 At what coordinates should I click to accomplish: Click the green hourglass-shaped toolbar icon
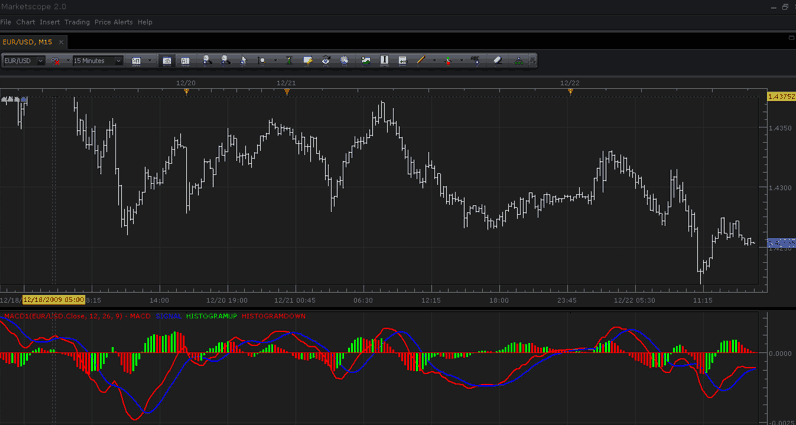coord(289,61)
